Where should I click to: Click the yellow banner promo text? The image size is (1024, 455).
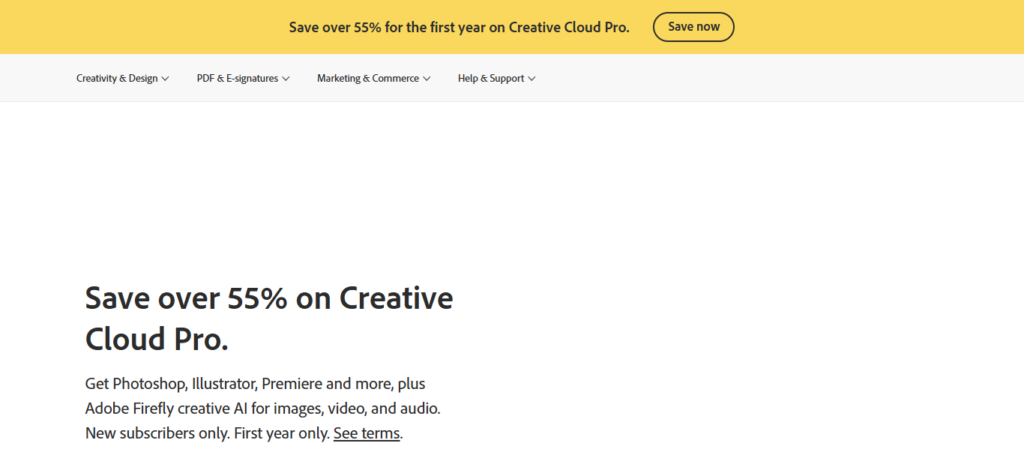pyautogui.click(x=459, y=27)
